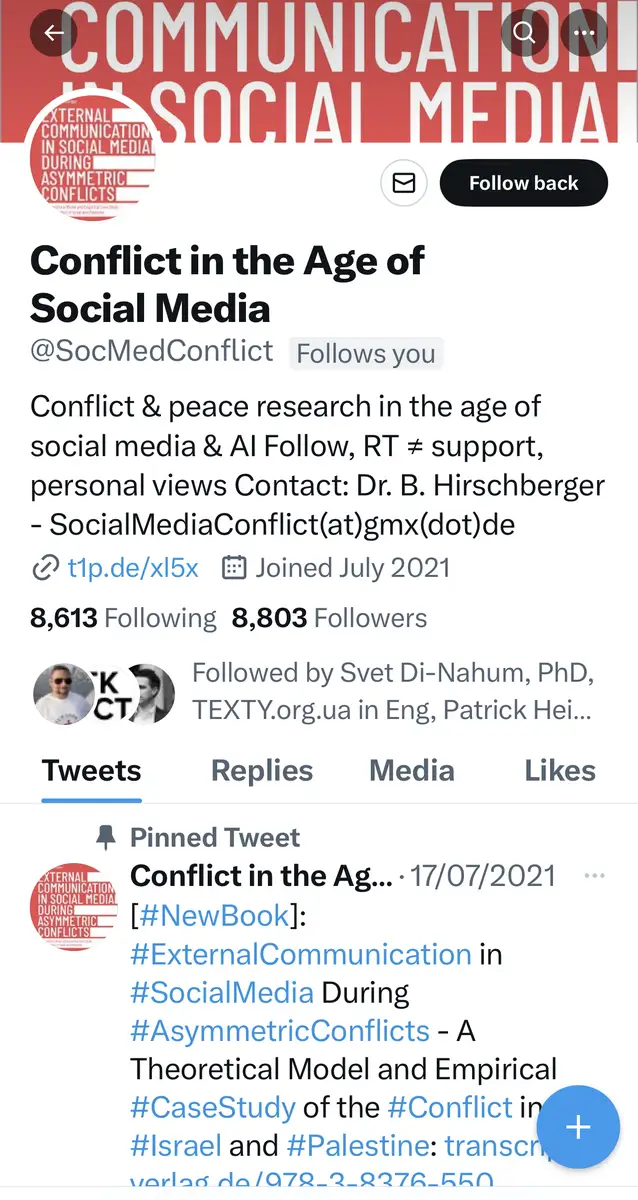Viewport: 638px width, 1200px height.
Task: View the 8,803 Followers list
Action: tap(329, 619)
